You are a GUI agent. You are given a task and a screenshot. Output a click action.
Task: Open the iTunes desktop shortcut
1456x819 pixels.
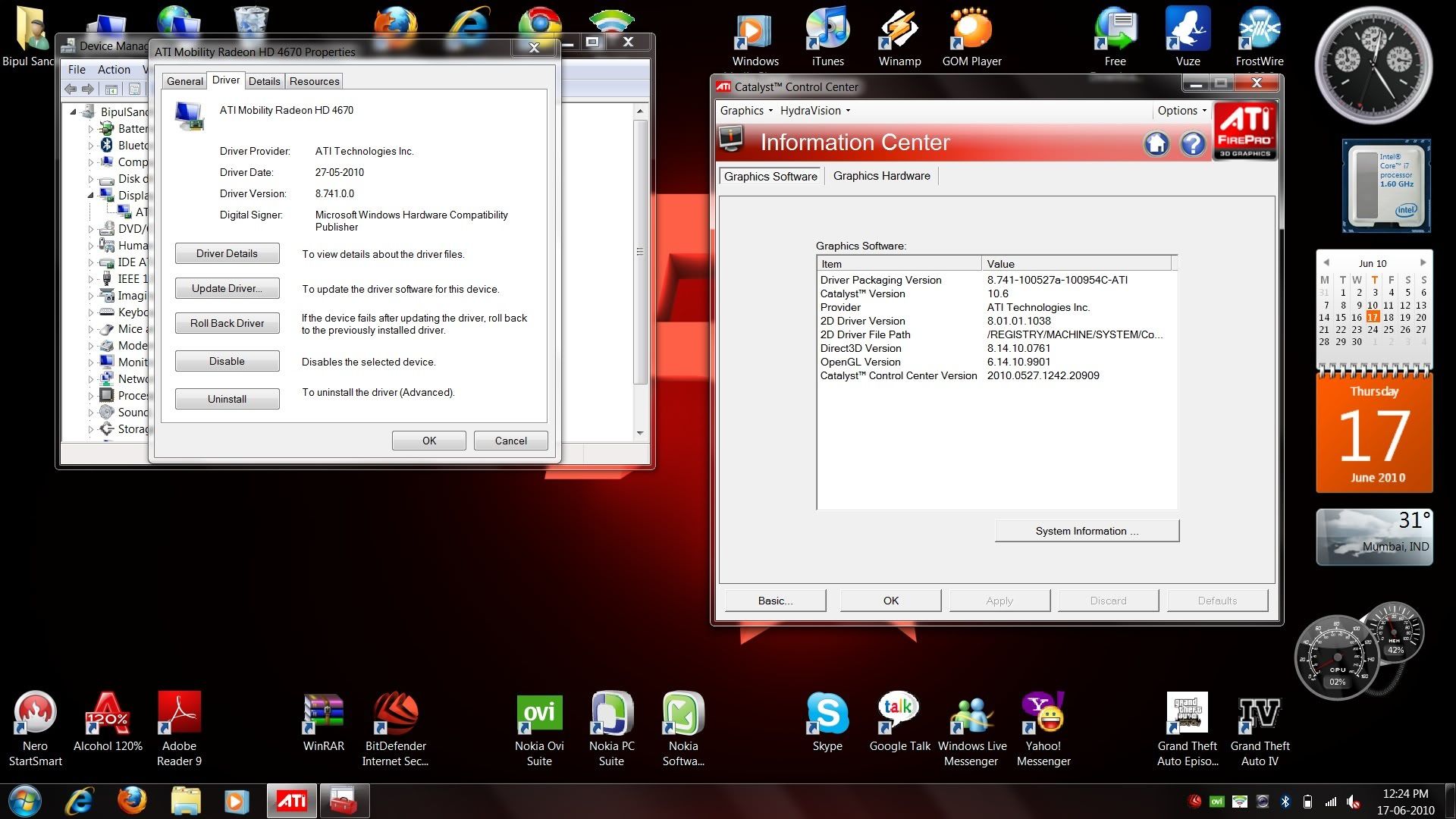(x=827, y=38)
